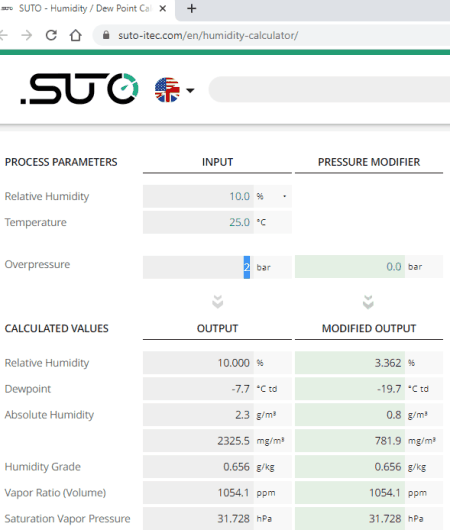Click the Modified Dewpoint -19.7 value
Image resolution: width=450 pixels, height=530 pixels.
[350, 389]
